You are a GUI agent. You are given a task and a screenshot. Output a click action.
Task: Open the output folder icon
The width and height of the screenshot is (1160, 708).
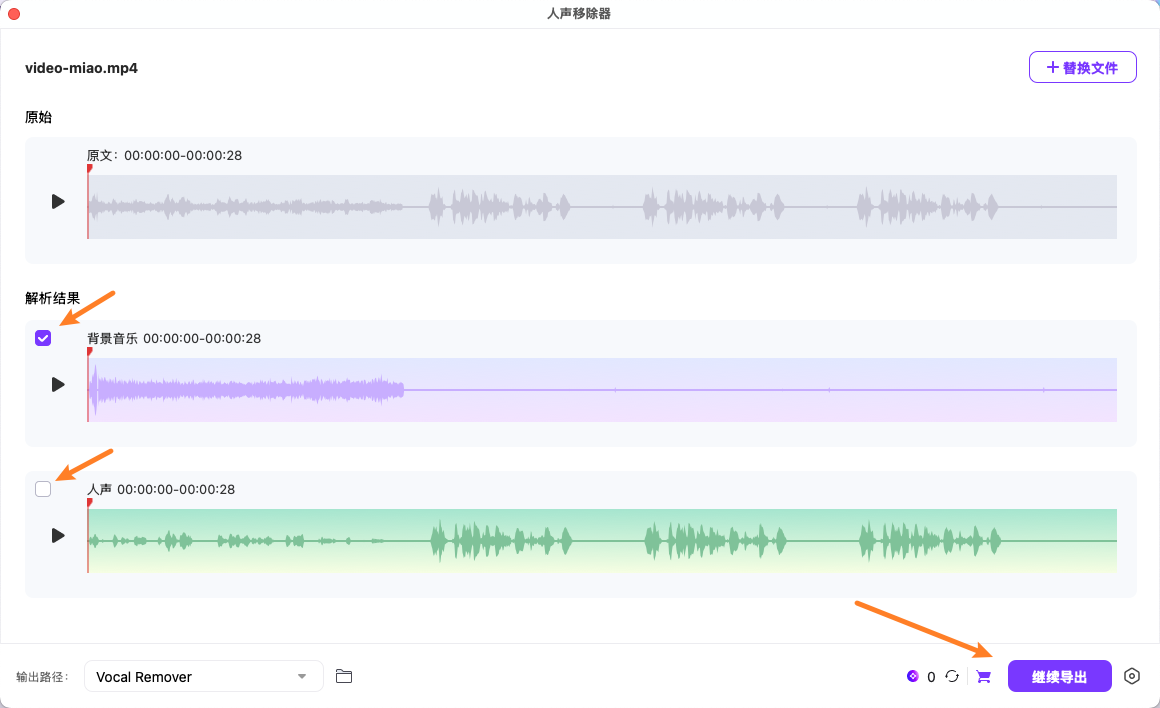click(x=344, y=676)
